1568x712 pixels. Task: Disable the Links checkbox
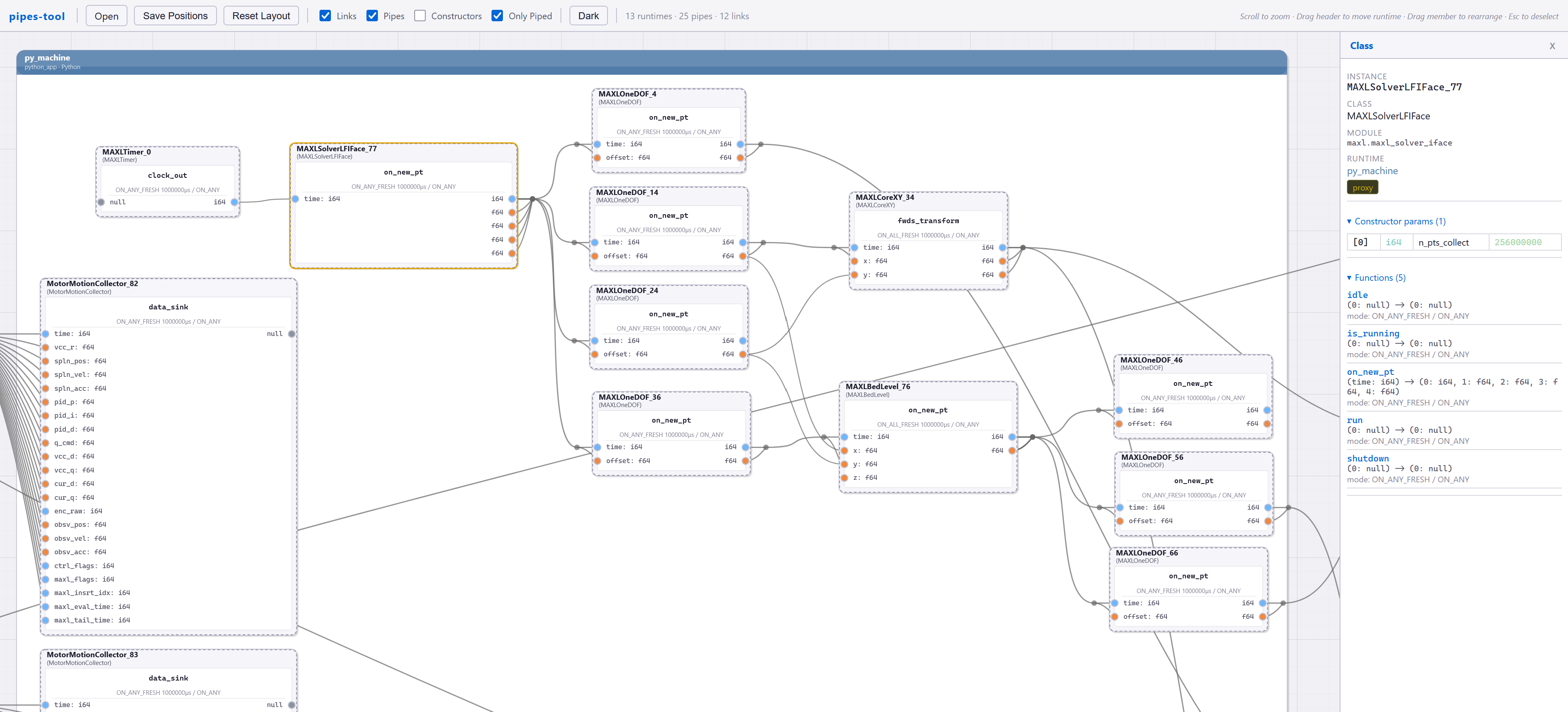[x=326, y=16]
